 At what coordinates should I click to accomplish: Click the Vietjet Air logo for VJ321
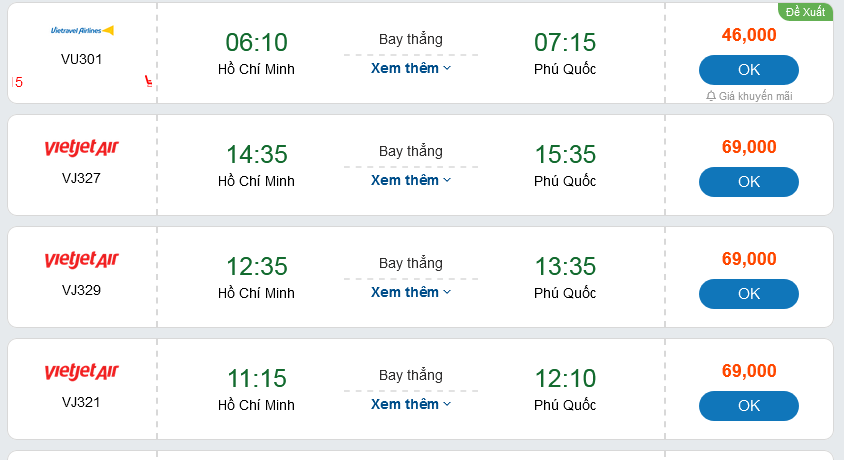tap(82, 372)
